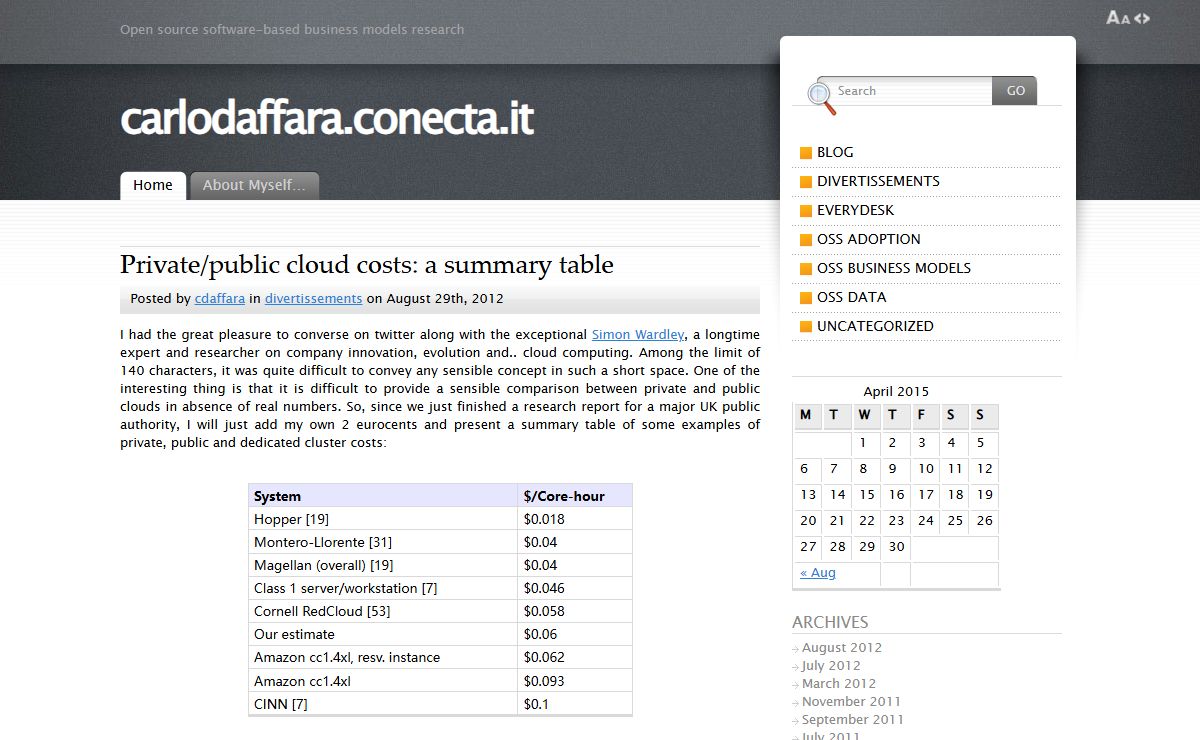The image size is (1200, 740).
Task: Open the July 2012 archive
Action: [831, 666]
